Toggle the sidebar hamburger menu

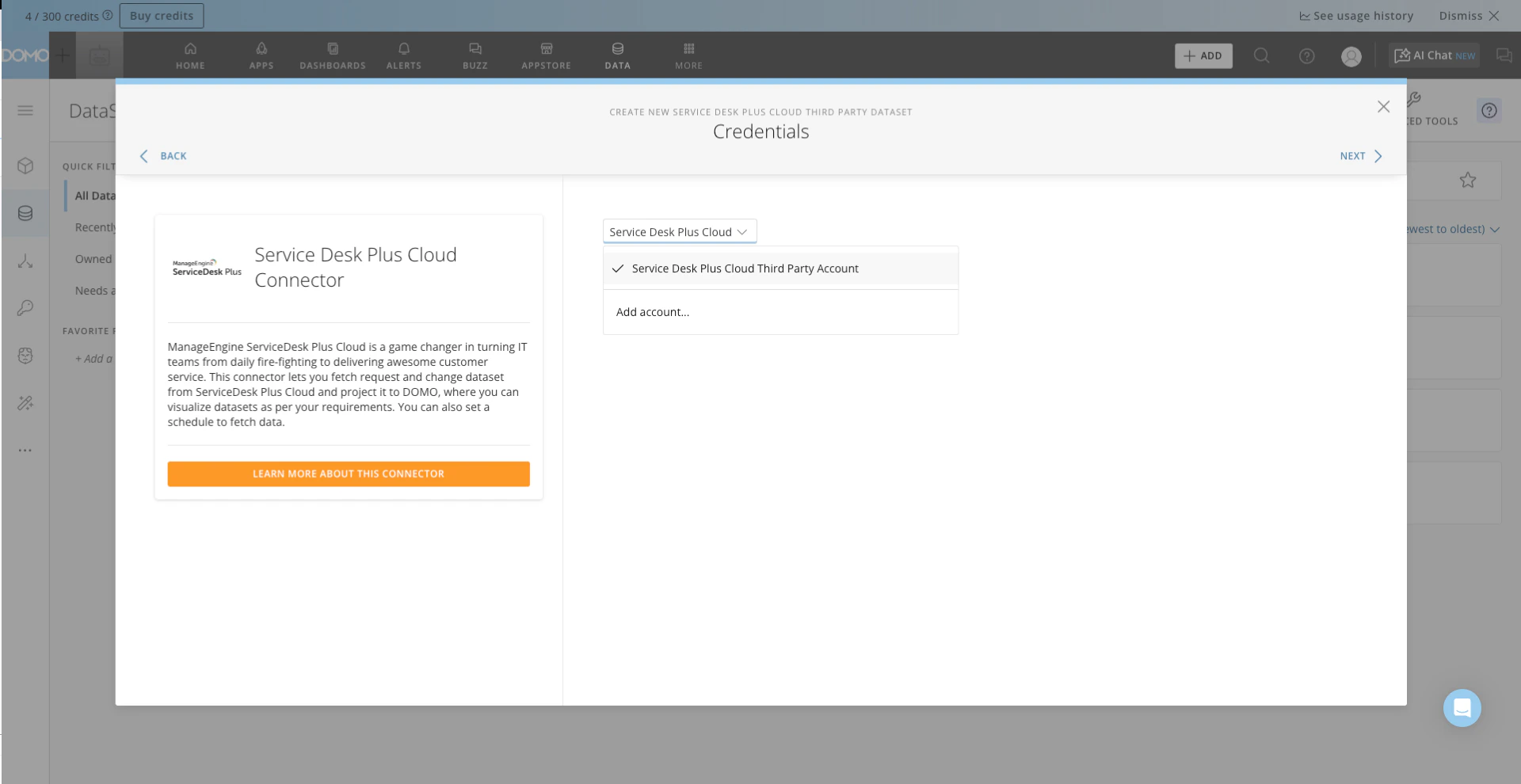[x=25, y=110]
